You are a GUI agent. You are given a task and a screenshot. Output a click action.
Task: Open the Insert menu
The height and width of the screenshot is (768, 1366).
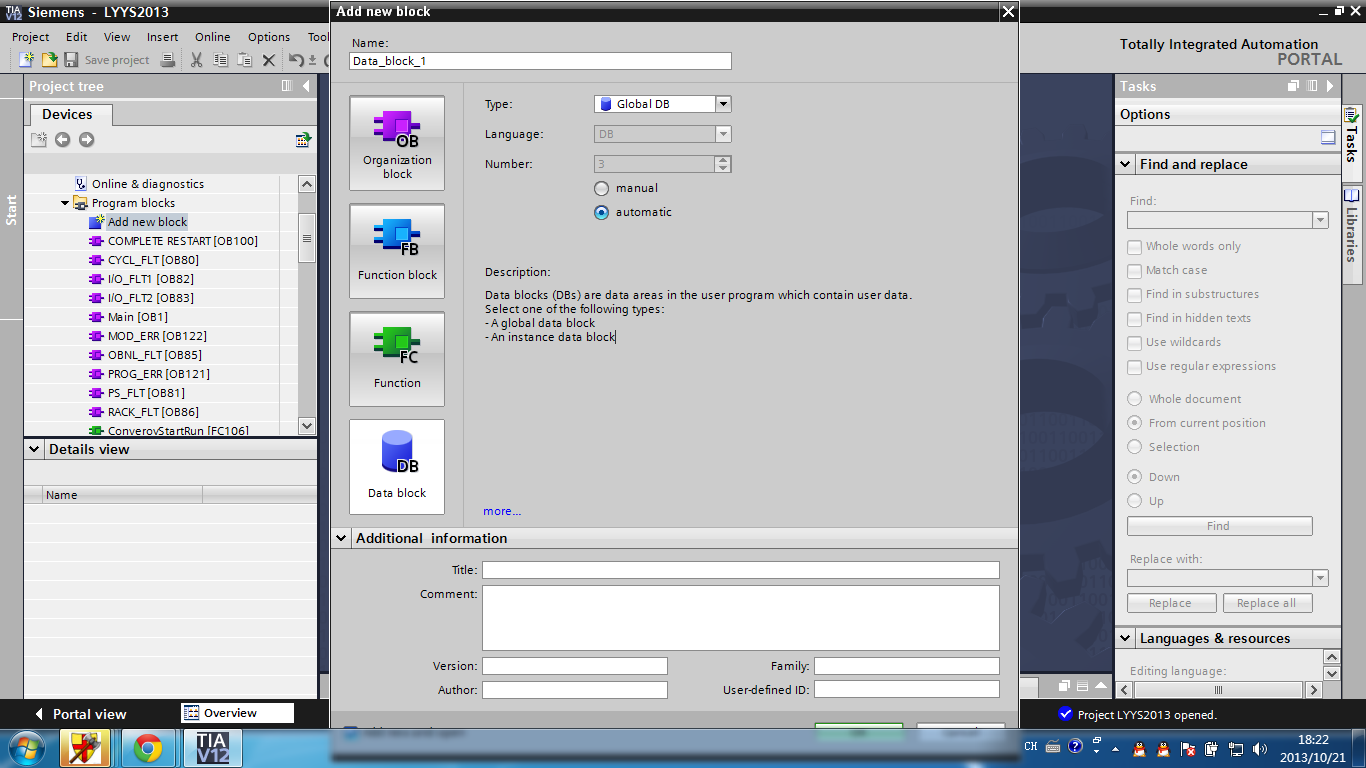[162, 37]
